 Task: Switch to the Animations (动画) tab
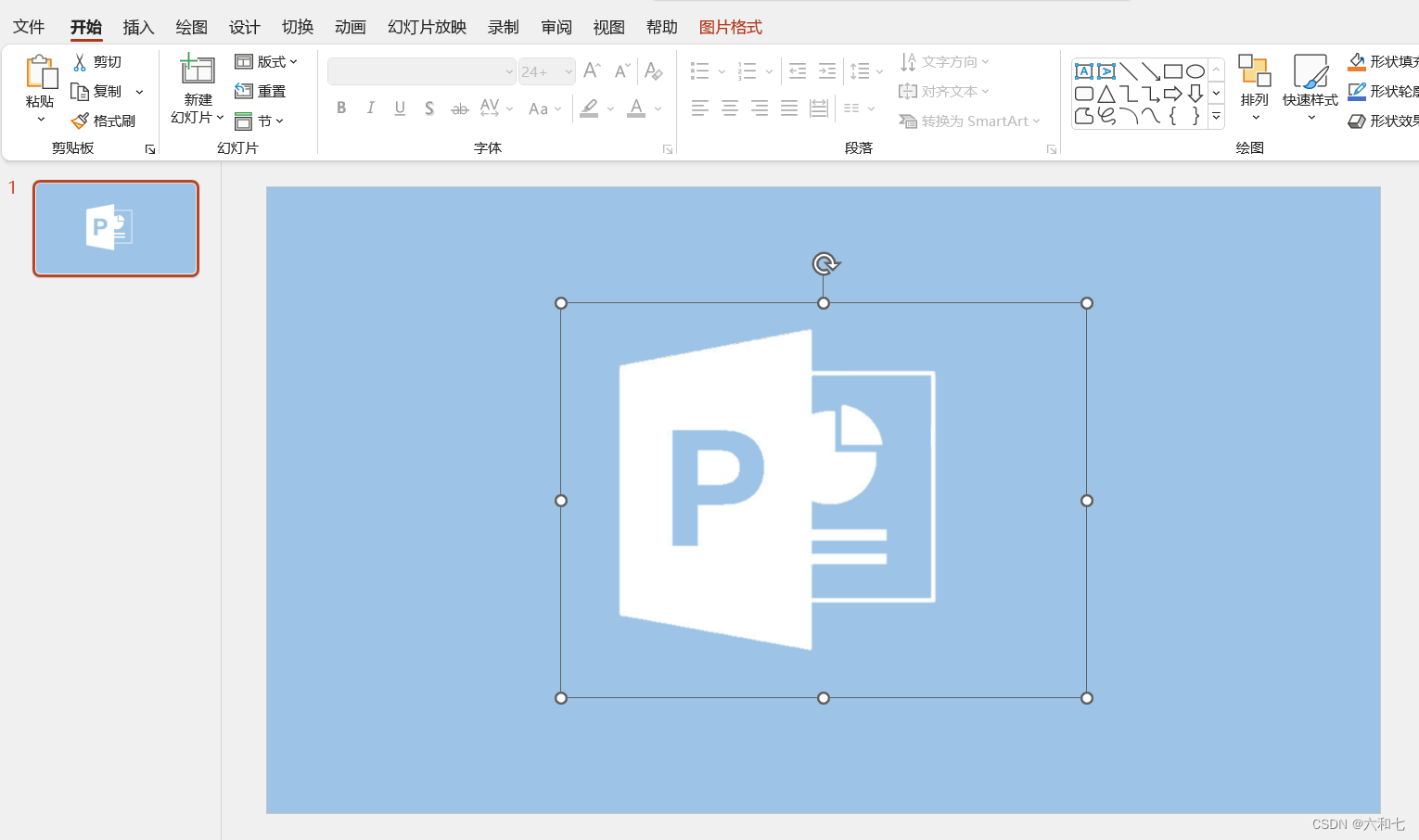pyautogui.click(x=351, y=27)
